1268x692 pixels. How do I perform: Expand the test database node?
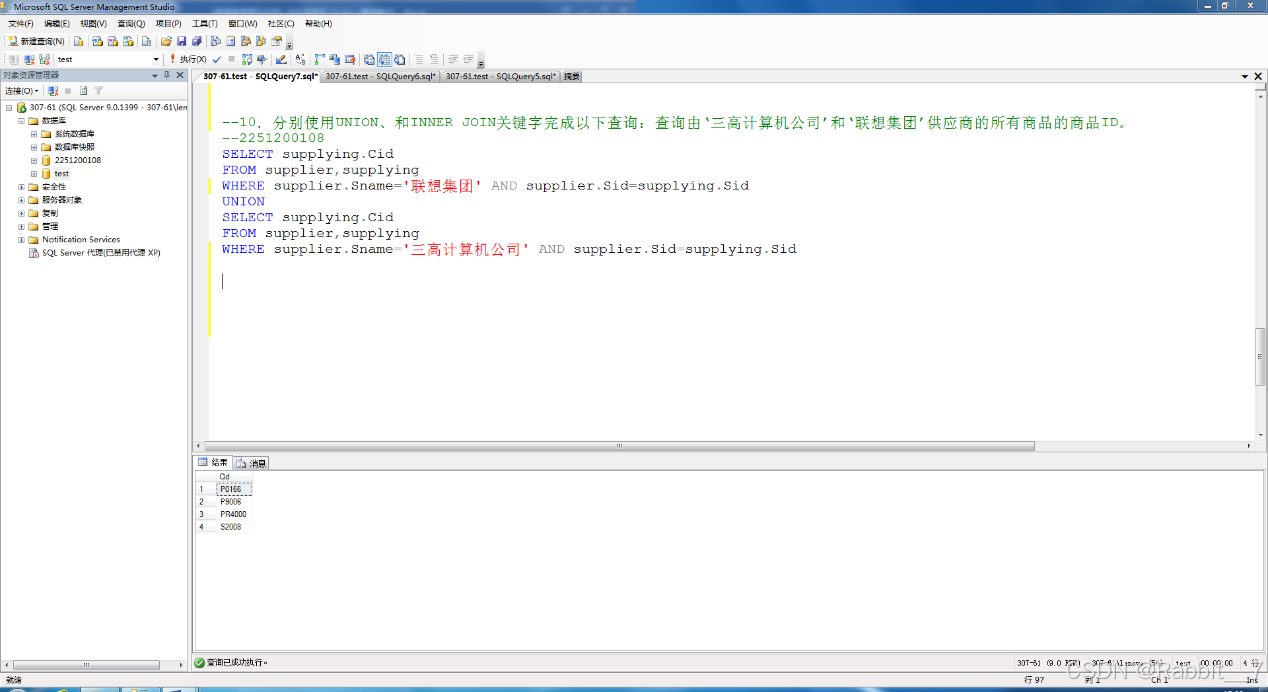[x=34, y=173]
